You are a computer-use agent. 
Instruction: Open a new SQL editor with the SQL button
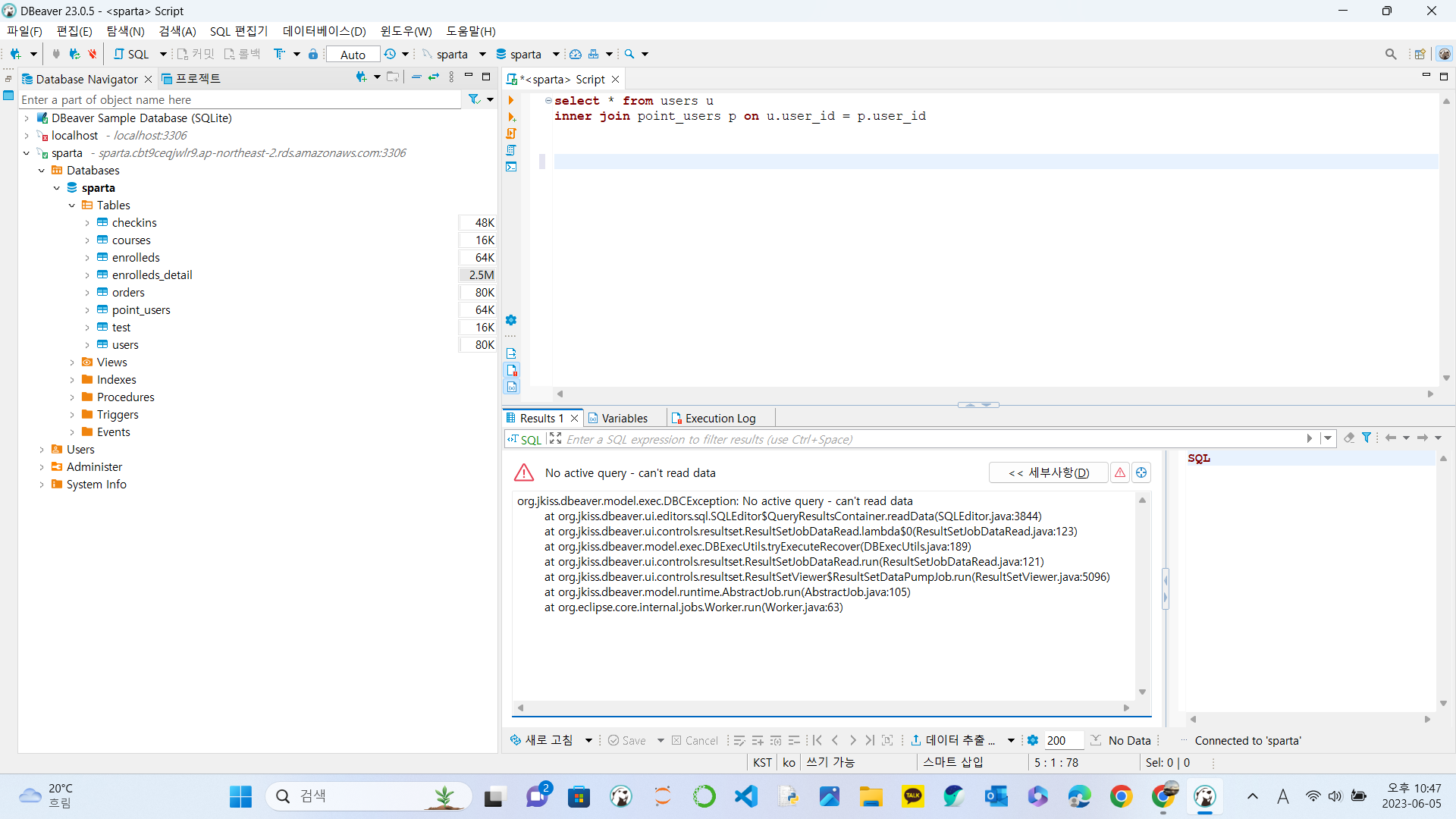[132, 54]
